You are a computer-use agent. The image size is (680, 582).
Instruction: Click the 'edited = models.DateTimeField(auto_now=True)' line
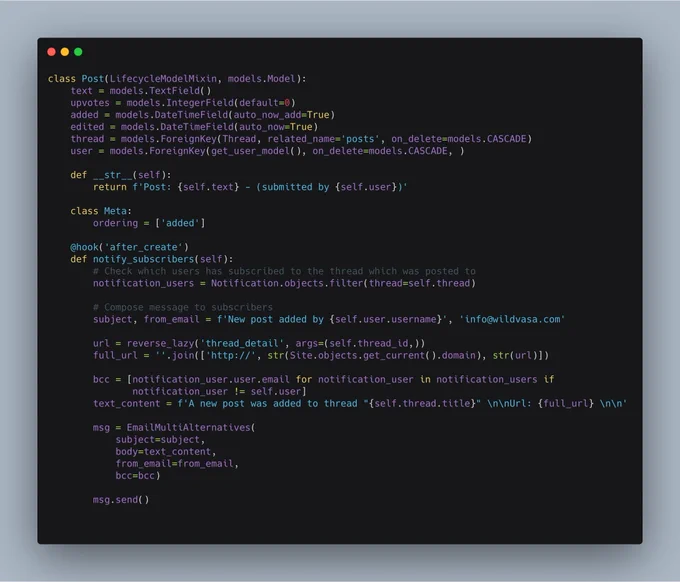194,127
